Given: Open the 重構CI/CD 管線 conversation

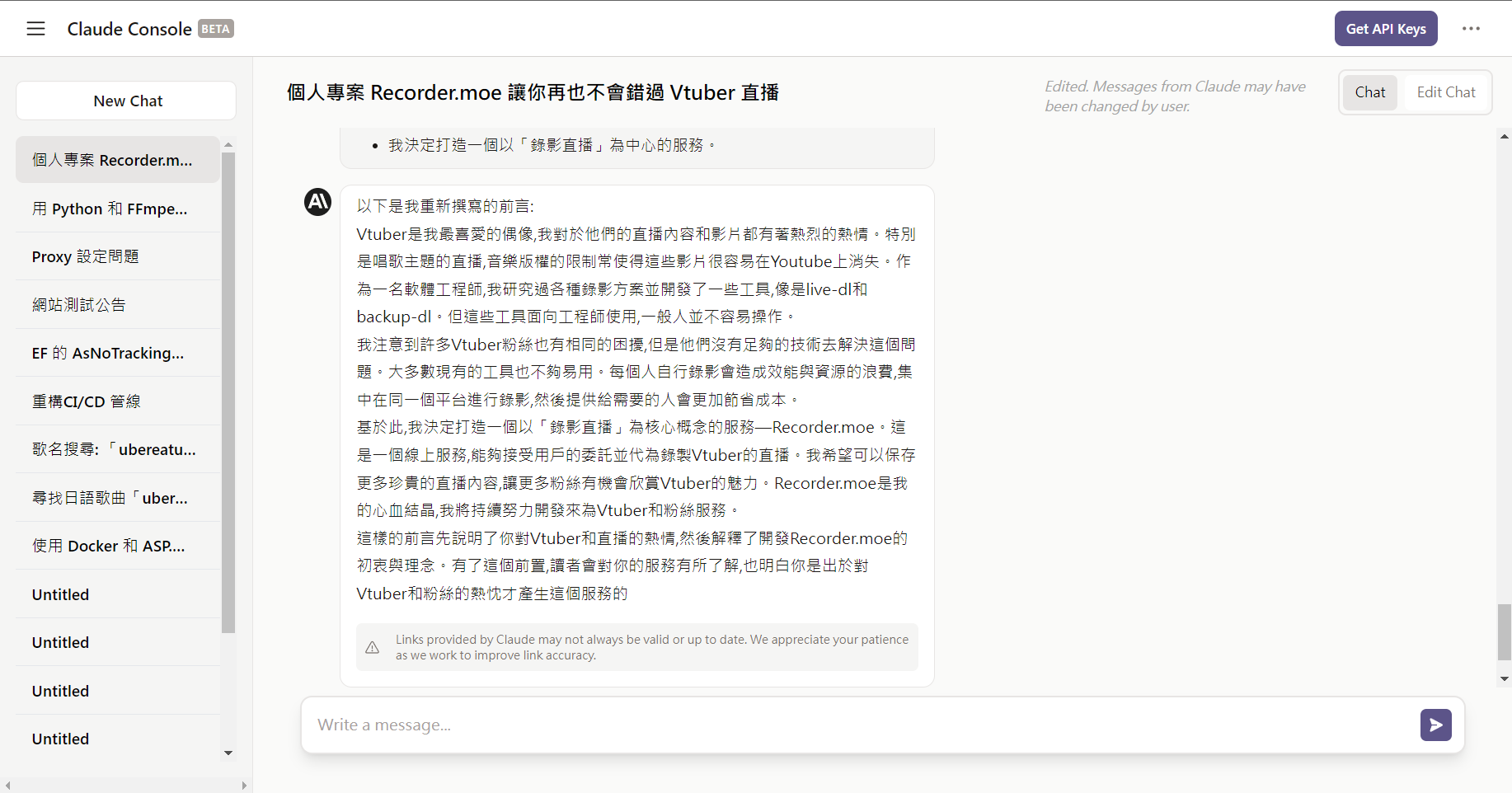Looking at the screenshot, I should 87,401.
